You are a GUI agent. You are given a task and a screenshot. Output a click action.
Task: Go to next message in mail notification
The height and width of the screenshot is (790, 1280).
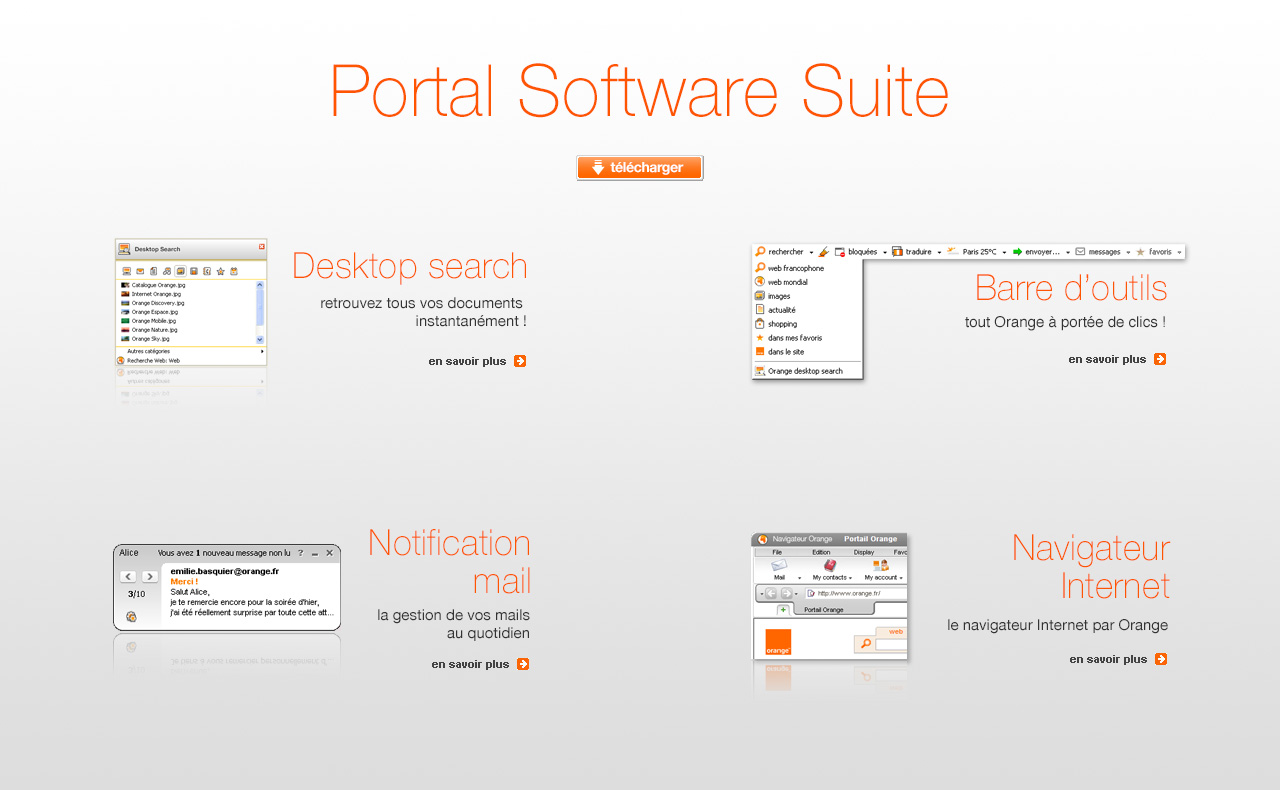150,577
